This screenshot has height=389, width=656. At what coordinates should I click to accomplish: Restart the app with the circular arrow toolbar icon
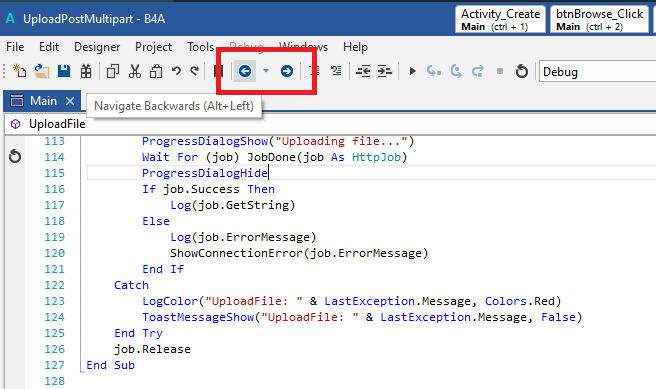click(521, 71)
